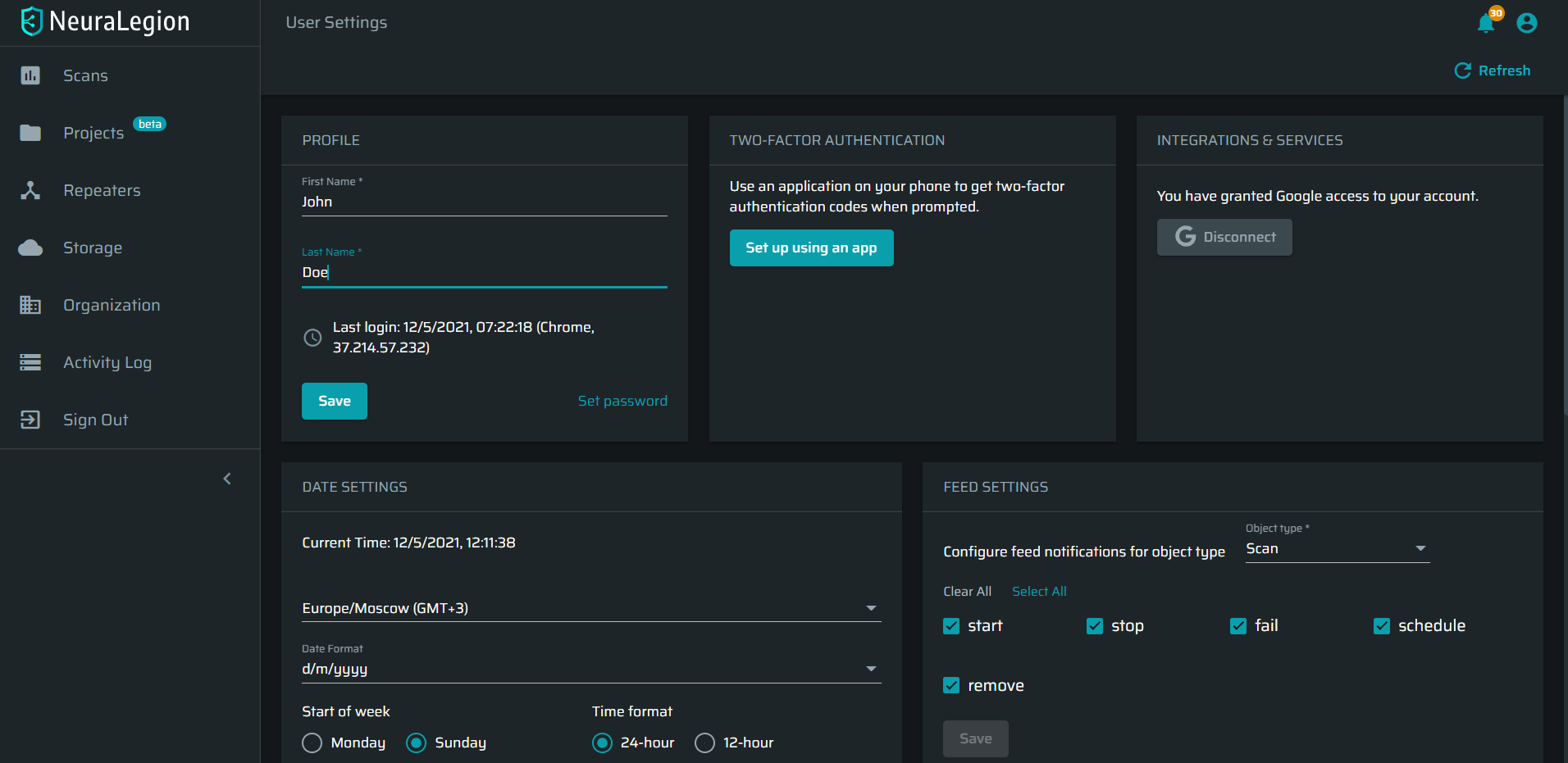The height and width of the screenshot is (763, 1568).
Task: Click the Repeaters network icon
Action: (x=30, y=190)
